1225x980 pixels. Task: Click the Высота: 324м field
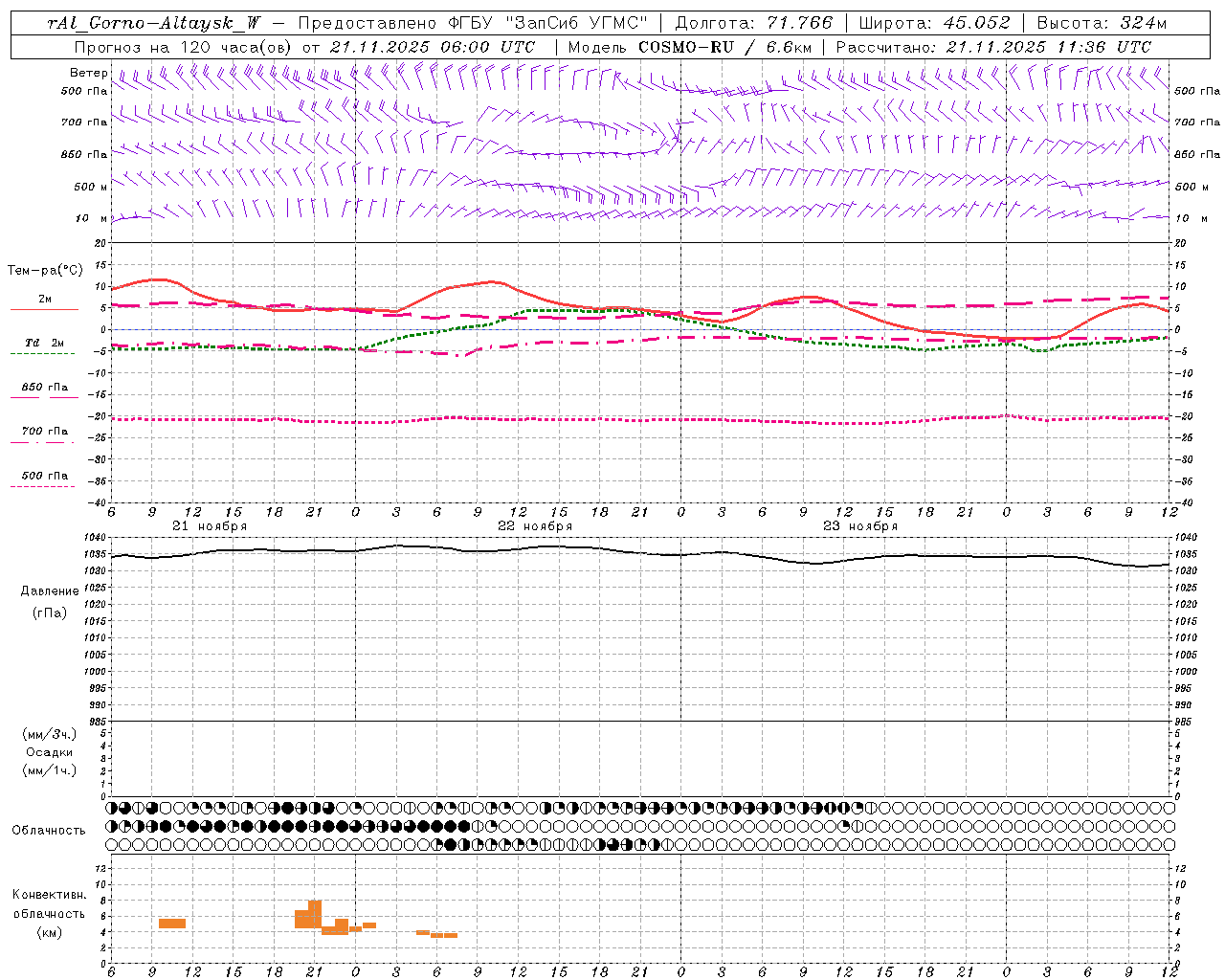point(1102,24)
